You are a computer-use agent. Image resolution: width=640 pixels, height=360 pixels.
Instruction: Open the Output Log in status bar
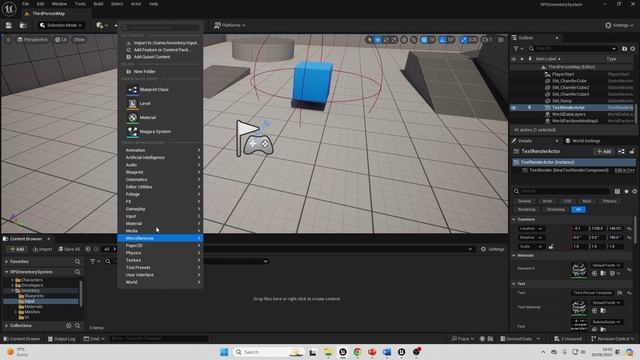tap(62, 339)
